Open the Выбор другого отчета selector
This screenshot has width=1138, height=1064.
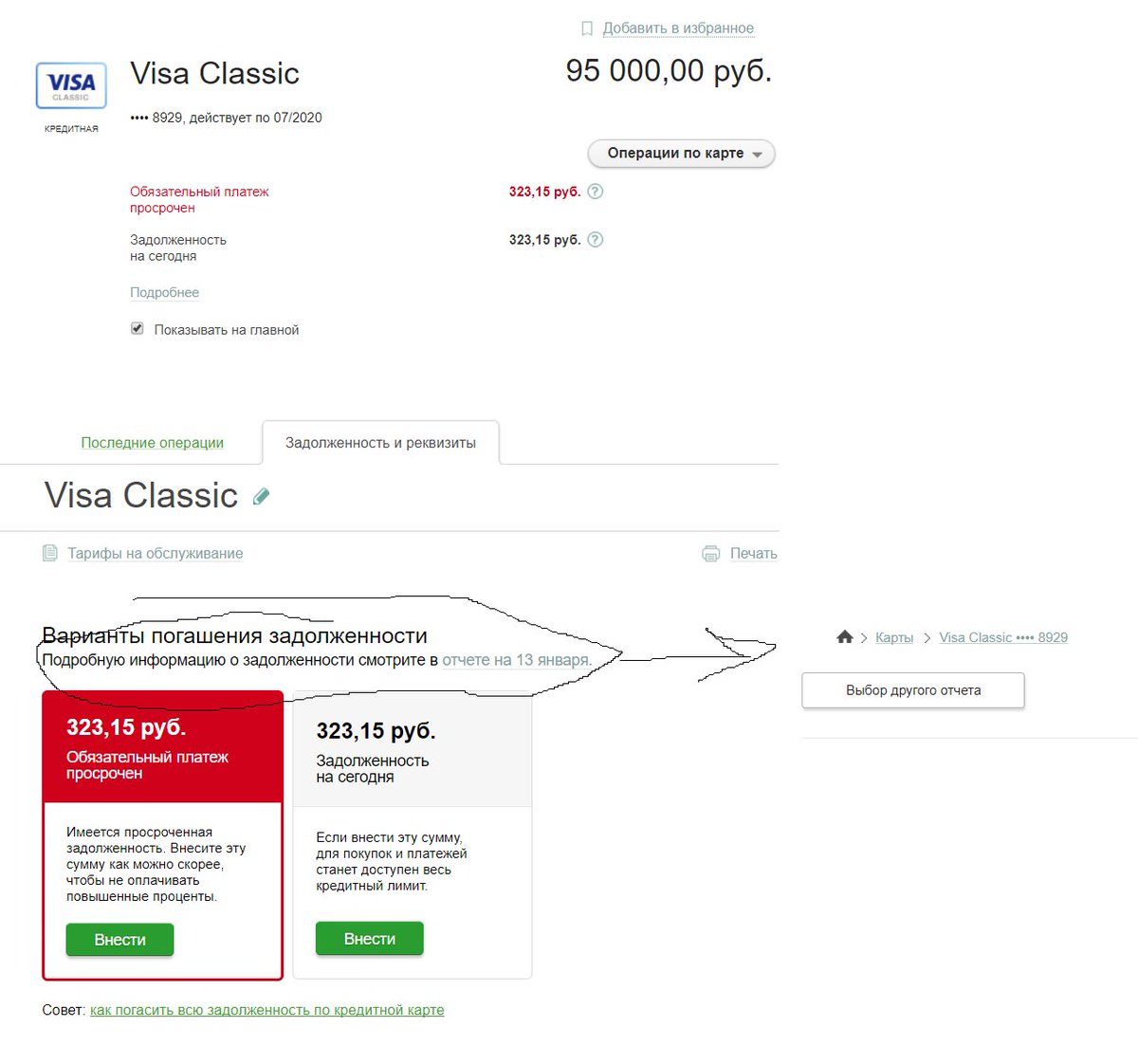tap(913, 690)
